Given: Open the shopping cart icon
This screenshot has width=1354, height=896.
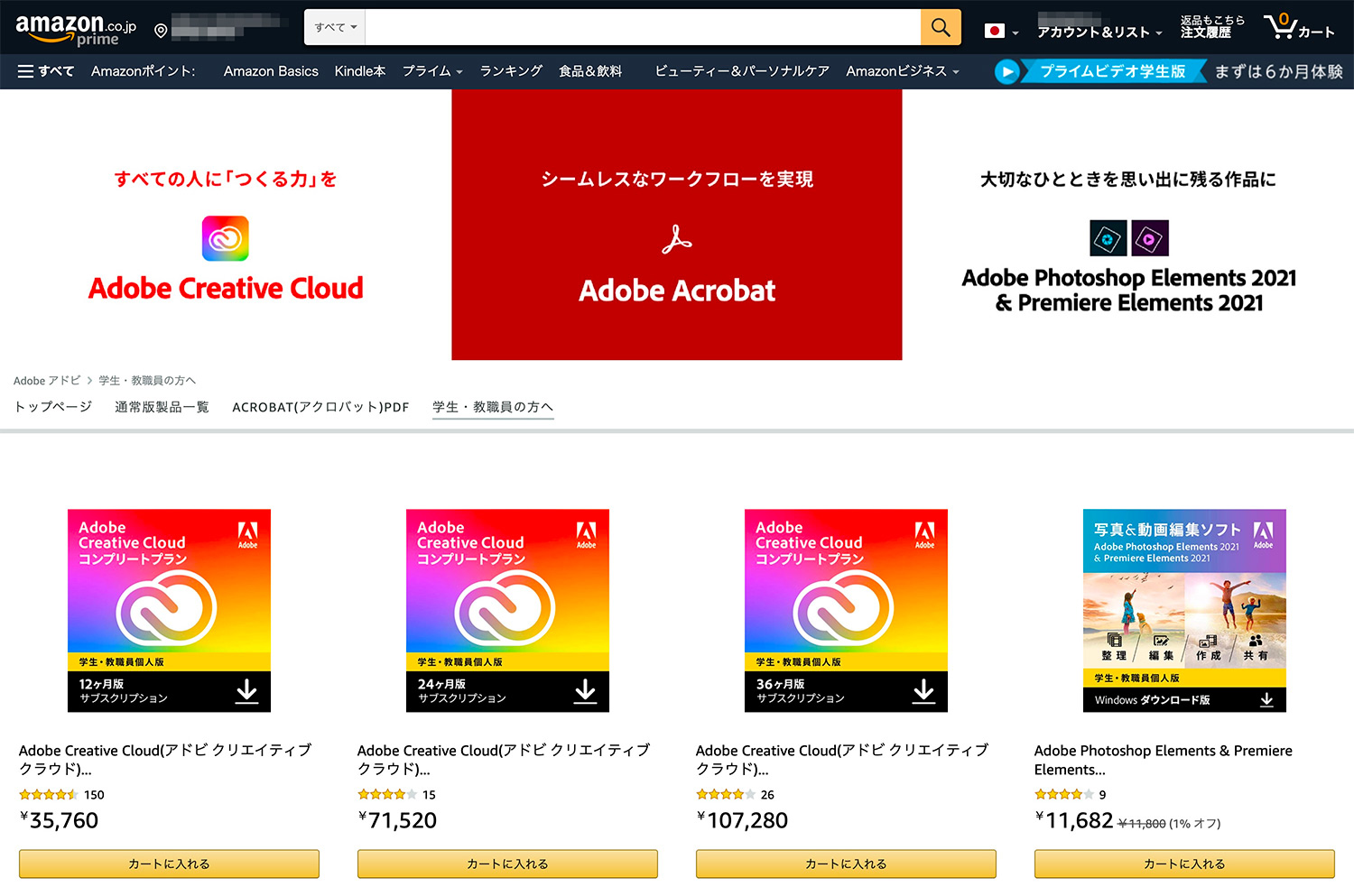Looking at the screenshot, I should tap(1280, 26).
